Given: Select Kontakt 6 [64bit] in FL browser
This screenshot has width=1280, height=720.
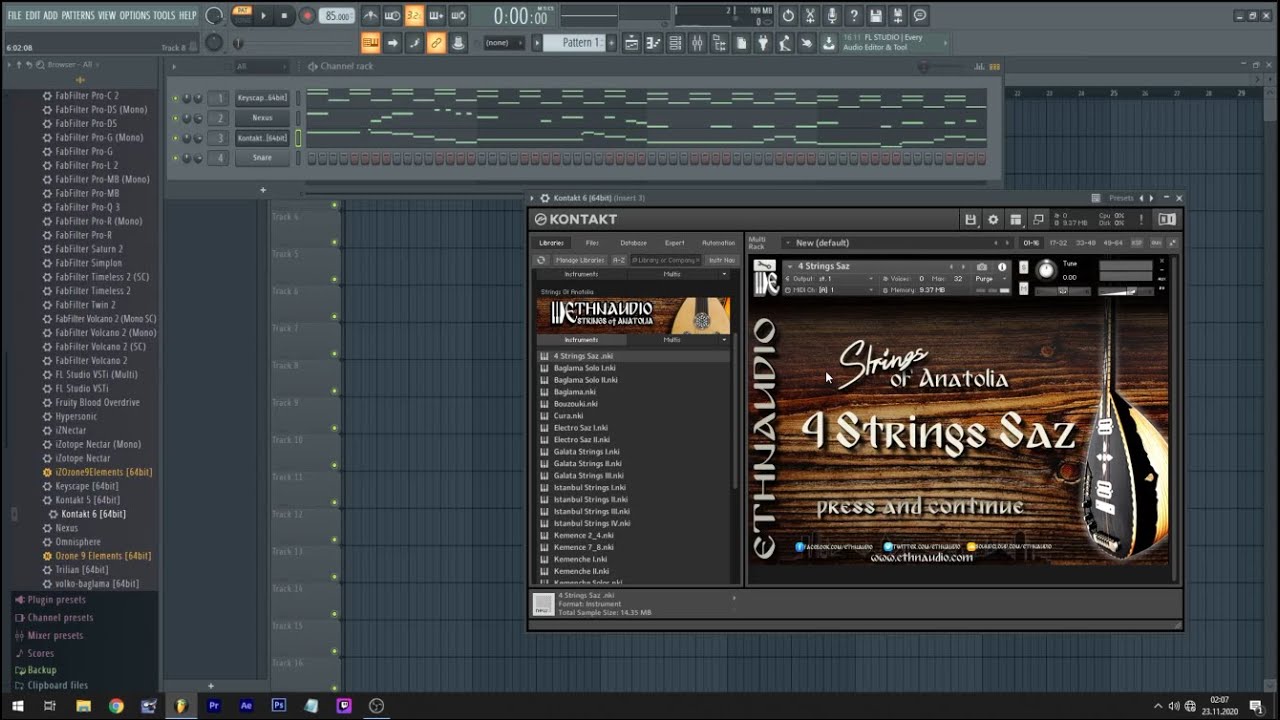Looking at the screenshot, I should [x=93, y=514].
